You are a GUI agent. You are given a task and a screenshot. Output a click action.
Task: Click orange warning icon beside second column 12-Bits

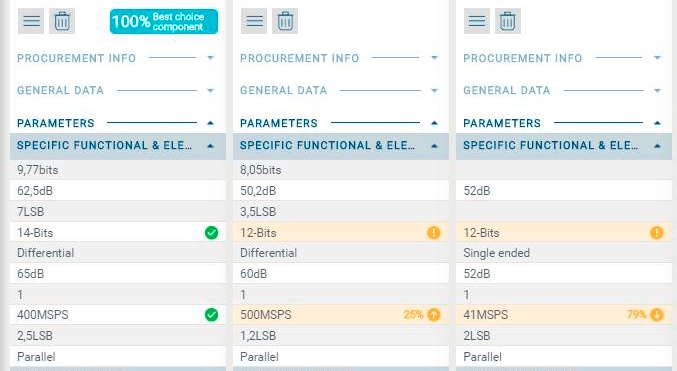point(433,232)
